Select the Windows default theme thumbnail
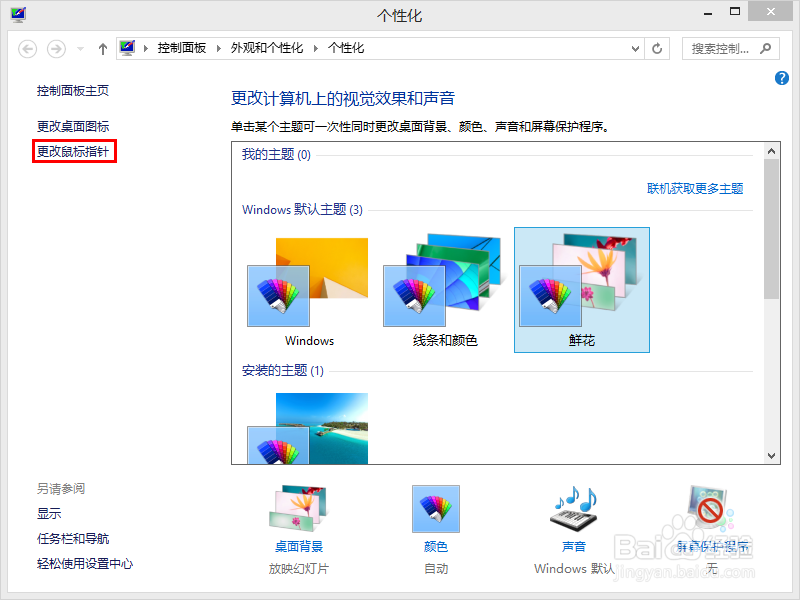The image size is (800, 600). tap(308, 291)
